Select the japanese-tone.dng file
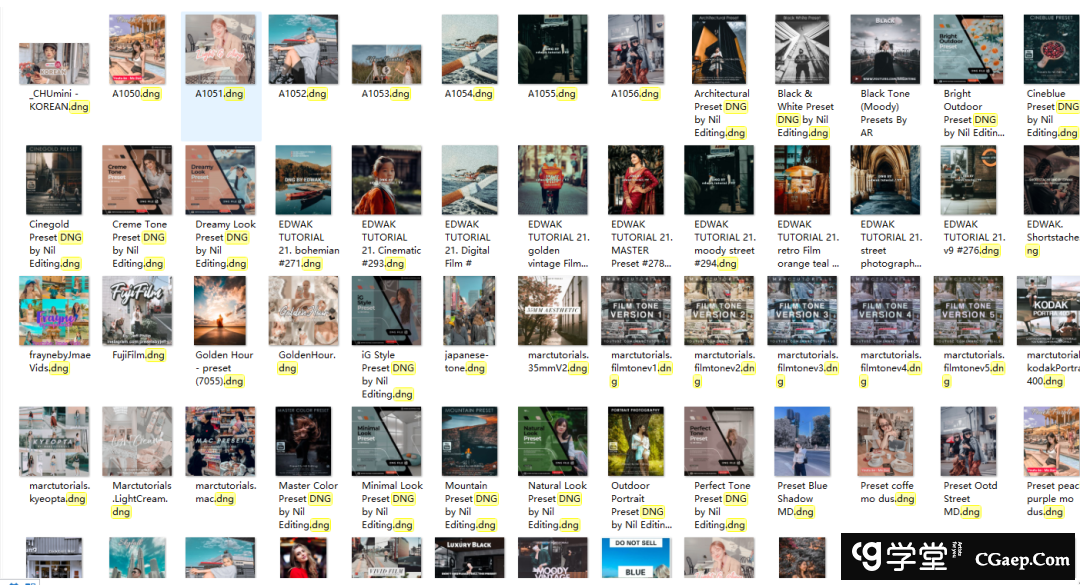Image resolution: width=1080 pixels, height=585 pixels. click(x=470, y=311)
